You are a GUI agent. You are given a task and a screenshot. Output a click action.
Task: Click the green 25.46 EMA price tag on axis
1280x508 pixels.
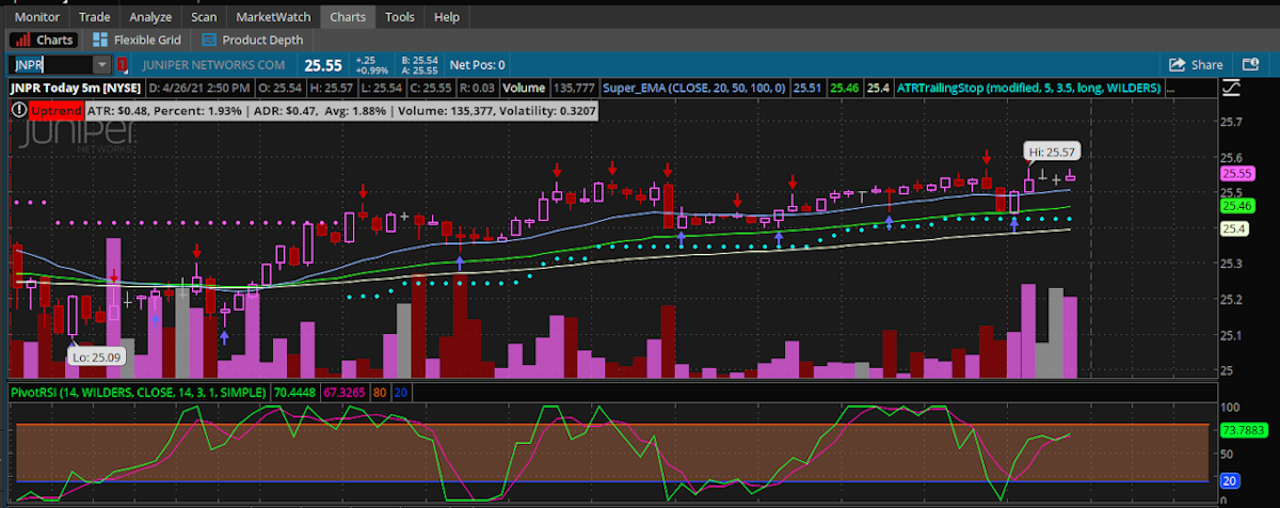click(1237, 206)
